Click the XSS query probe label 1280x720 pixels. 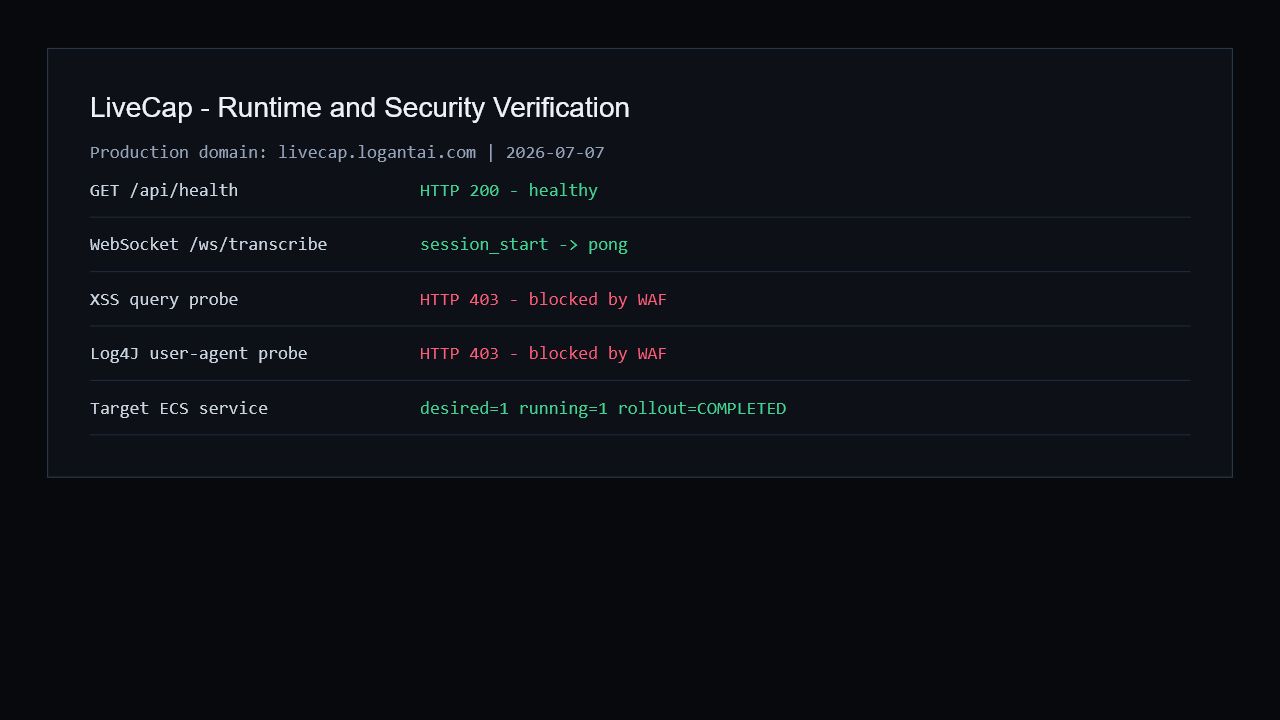click(x=164, y=299)
